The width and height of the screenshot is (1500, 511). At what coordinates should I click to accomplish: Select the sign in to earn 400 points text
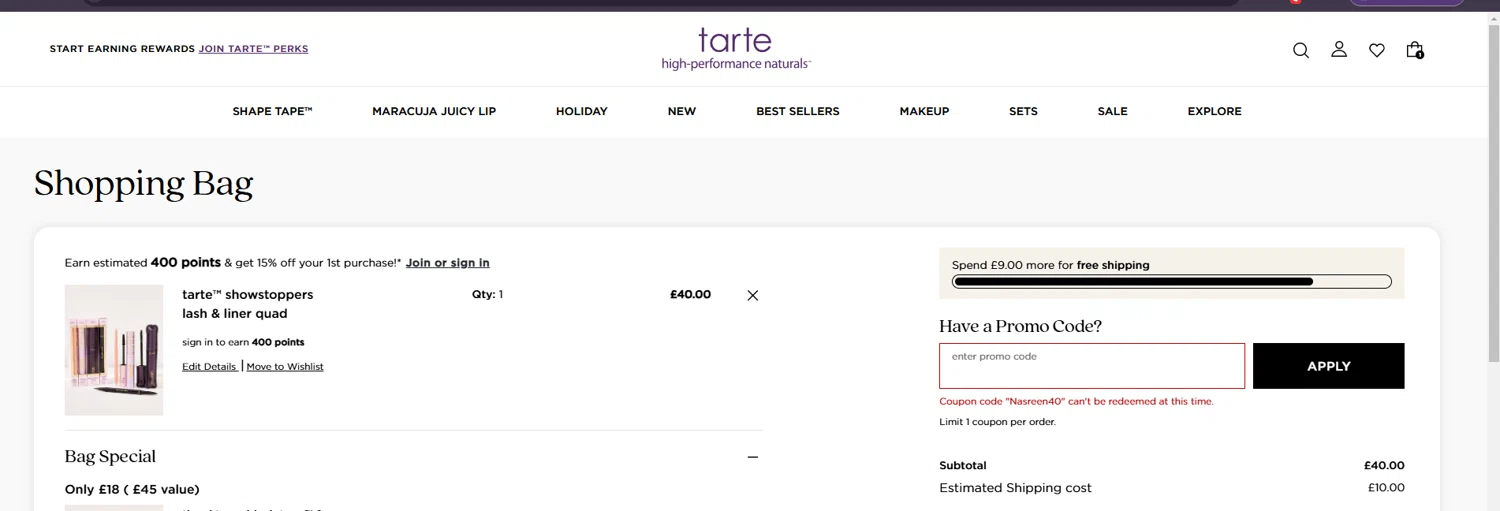243,342
